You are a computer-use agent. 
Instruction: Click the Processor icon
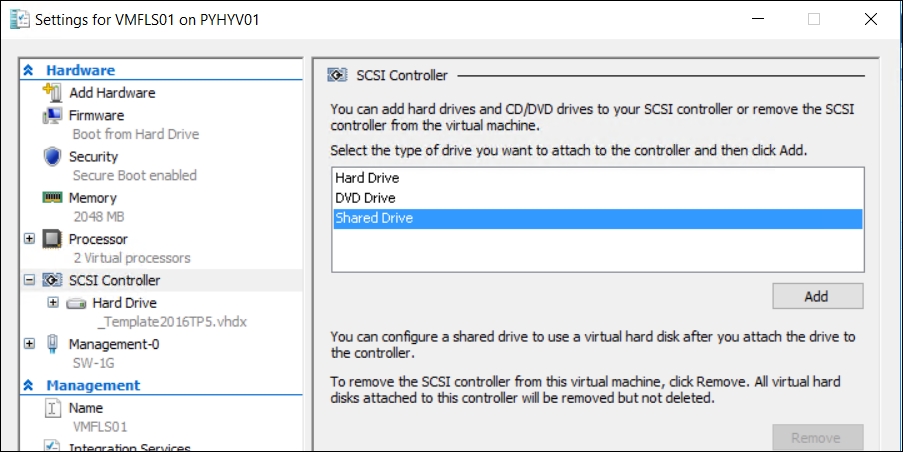[52, 239]
